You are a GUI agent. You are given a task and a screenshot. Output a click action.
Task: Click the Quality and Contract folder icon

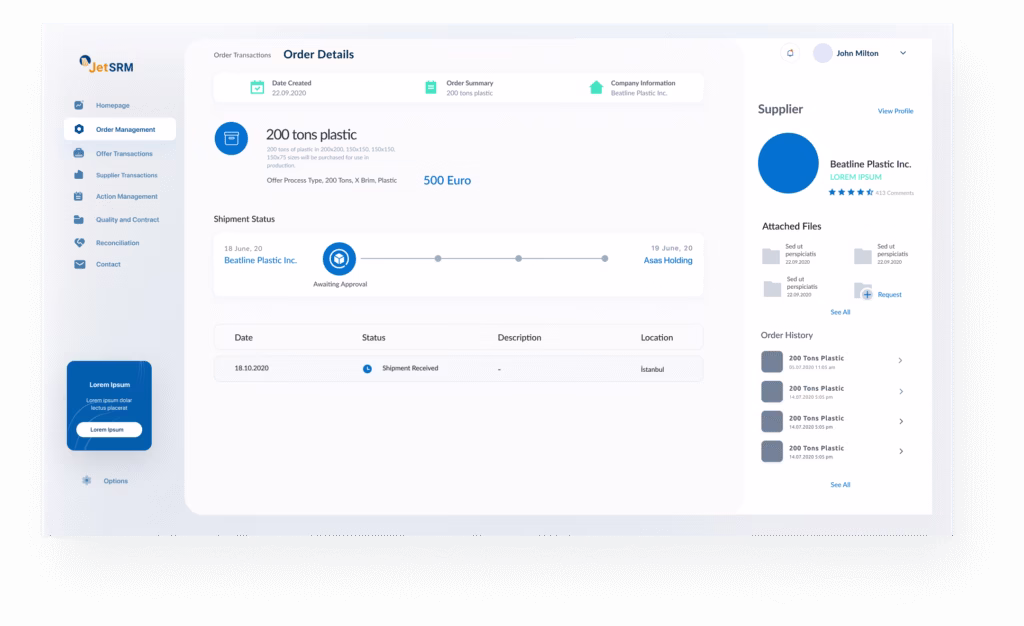(x=79, y=219)
